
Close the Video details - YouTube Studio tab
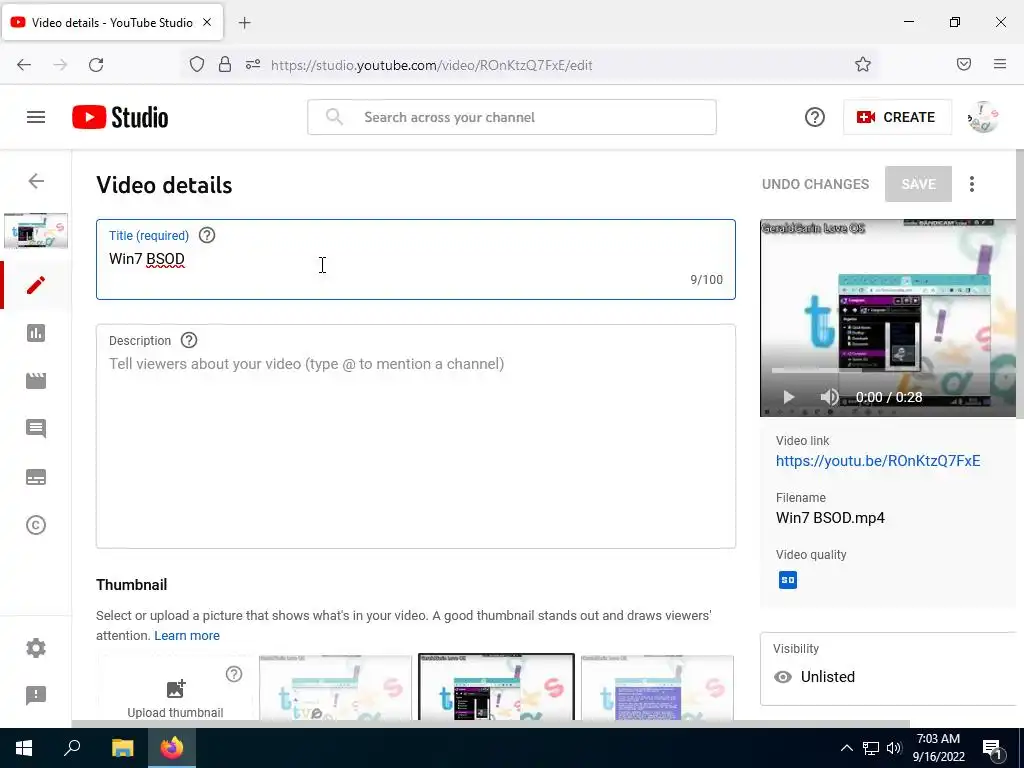point(207,22)
